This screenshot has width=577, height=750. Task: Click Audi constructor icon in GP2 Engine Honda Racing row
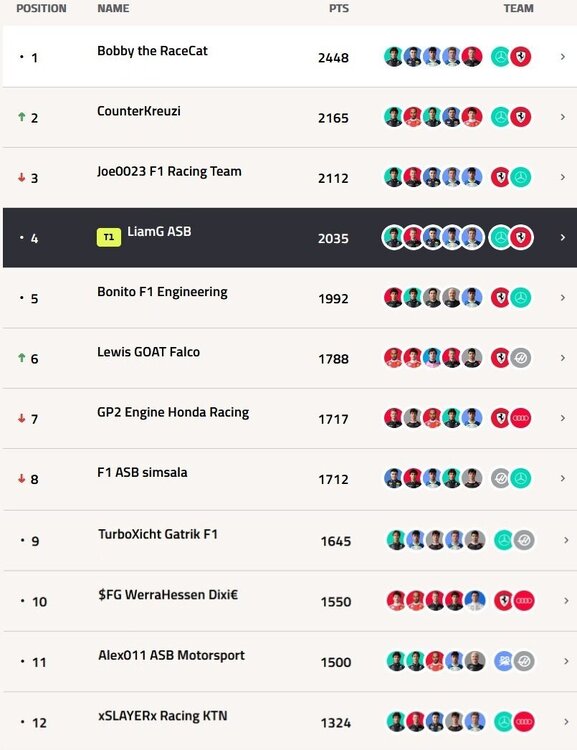coord(521,418)
